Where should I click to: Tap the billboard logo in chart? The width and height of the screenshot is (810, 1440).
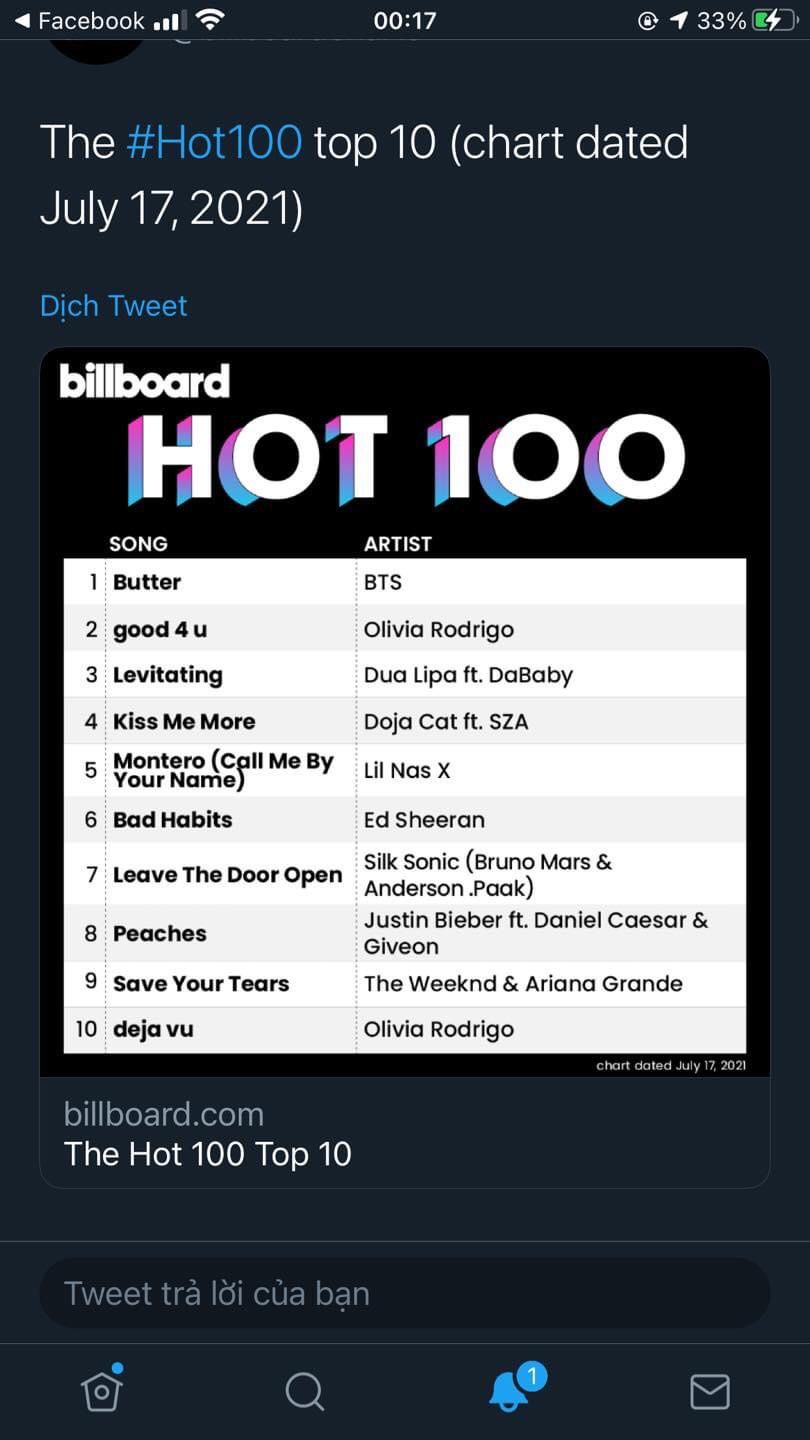145,381
